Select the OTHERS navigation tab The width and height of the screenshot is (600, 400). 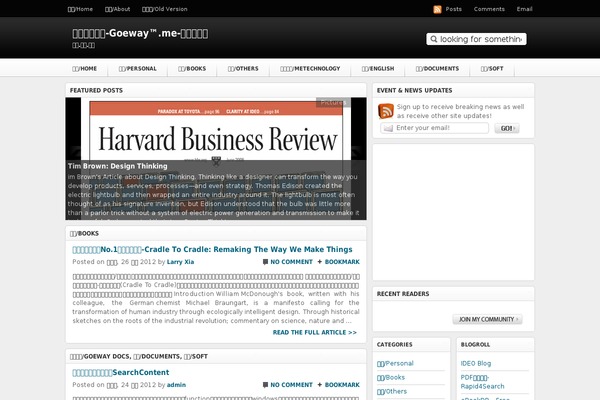pos(243,69)
